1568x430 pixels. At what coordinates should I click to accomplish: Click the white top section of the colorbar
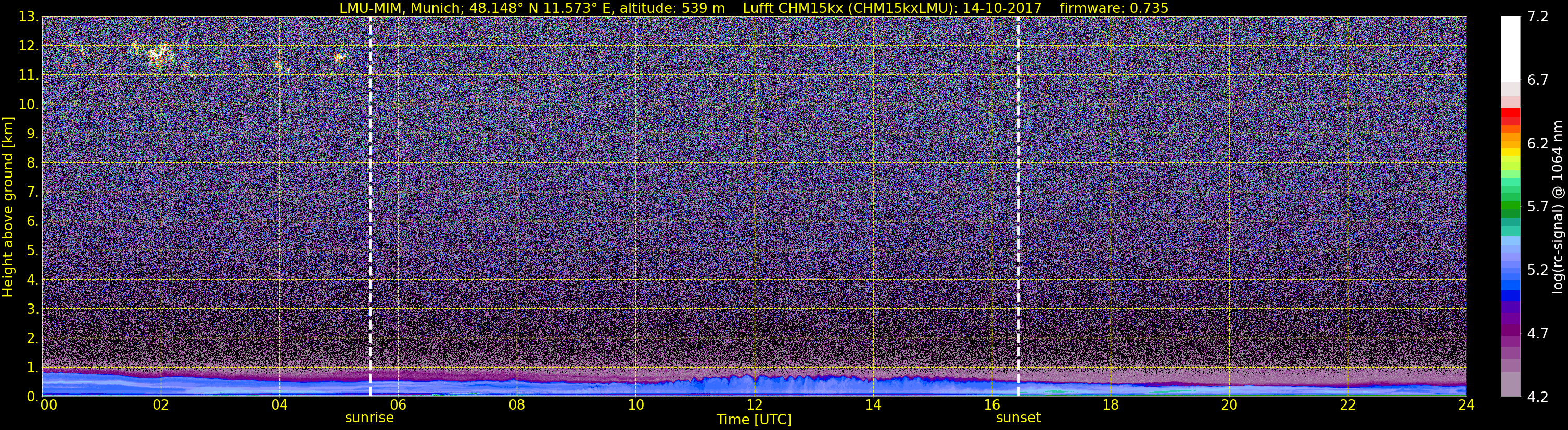1510,49
